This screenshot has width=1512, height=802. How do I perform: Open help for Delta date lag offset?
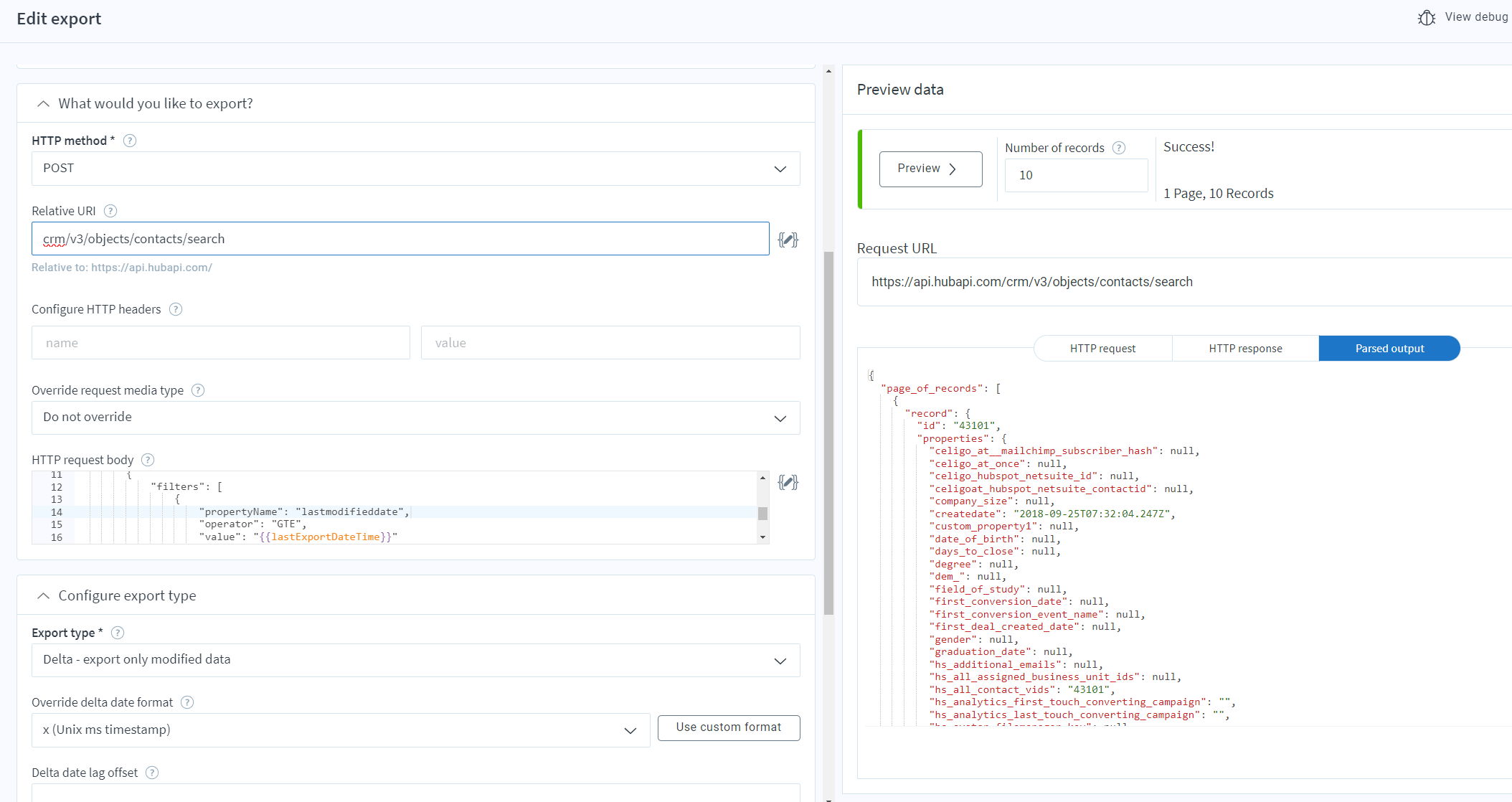pyautogui.click(x=152, y=773)
